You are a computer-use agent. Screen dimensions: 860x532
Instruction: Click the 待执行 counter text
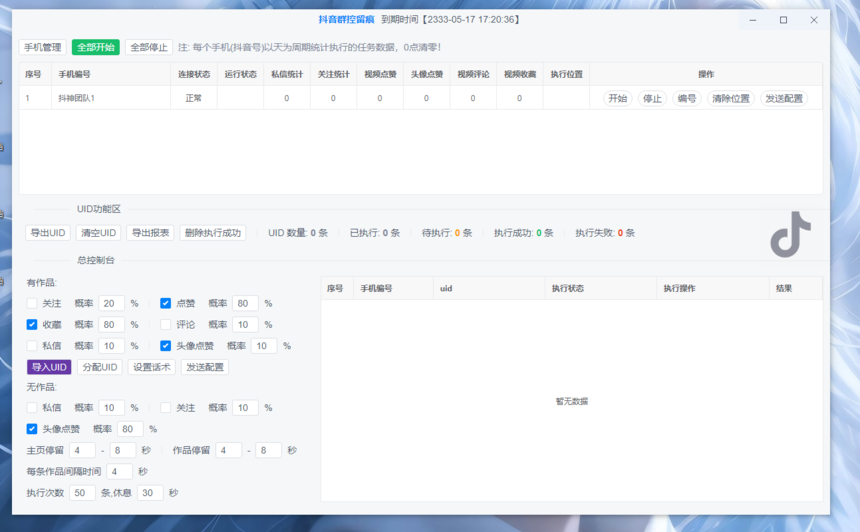pos(446,233)
